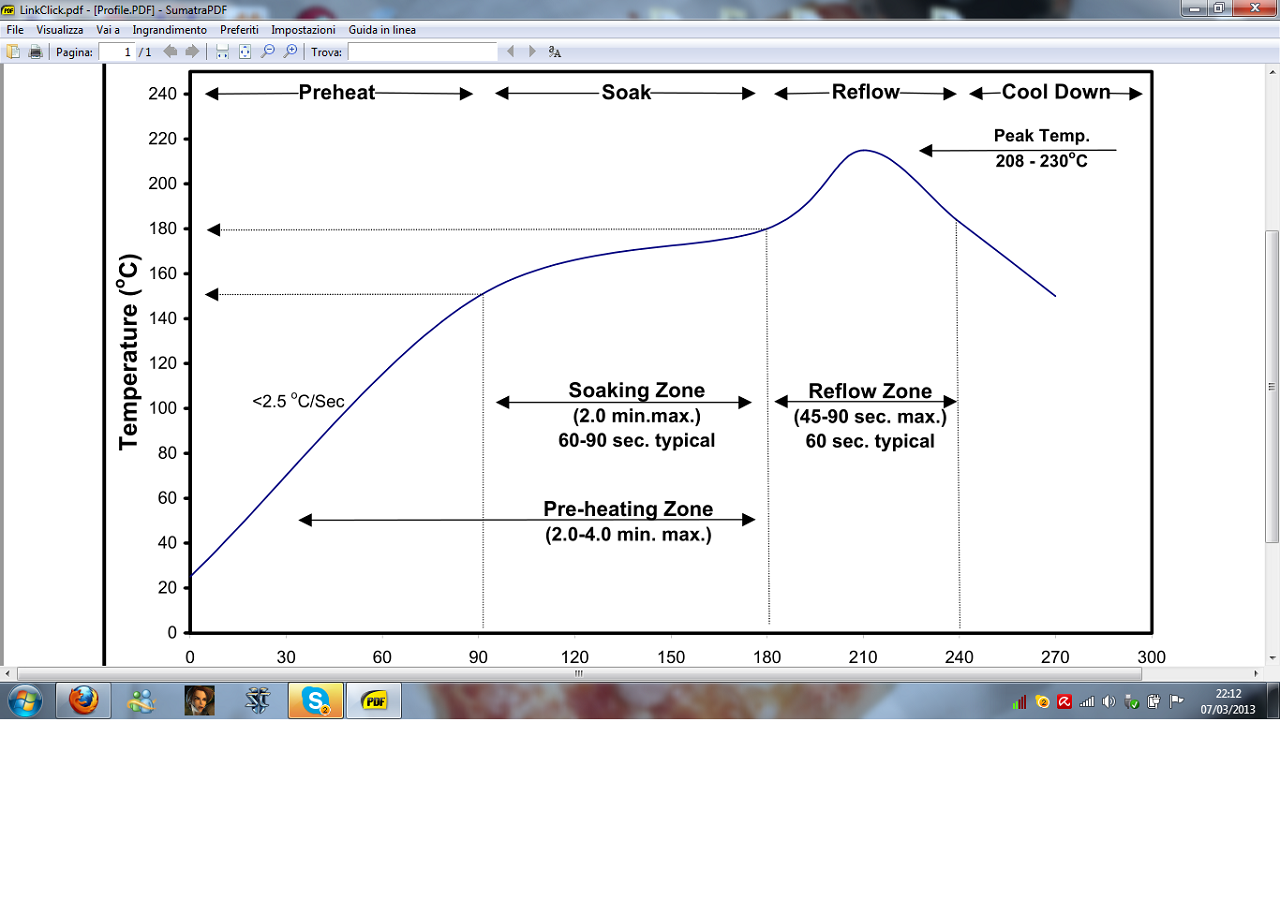Open the Guida in linea menu

382,30
